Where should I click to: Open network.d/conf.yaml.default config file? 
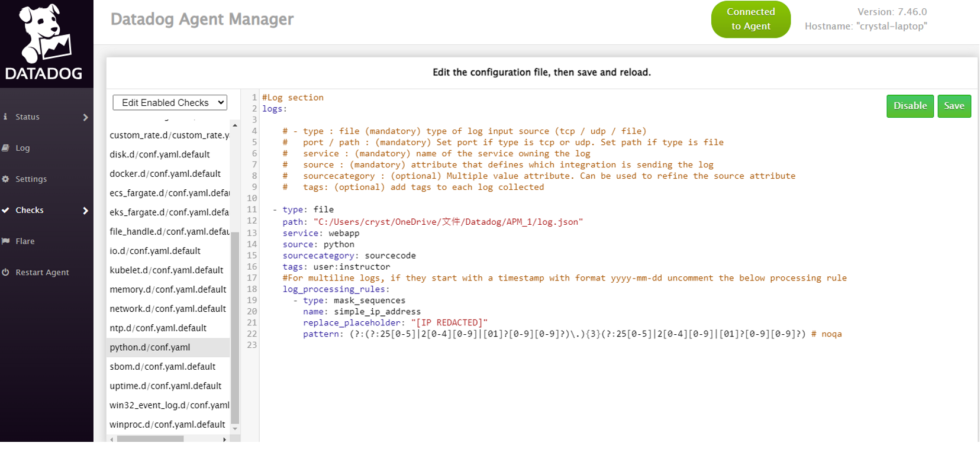168,309
